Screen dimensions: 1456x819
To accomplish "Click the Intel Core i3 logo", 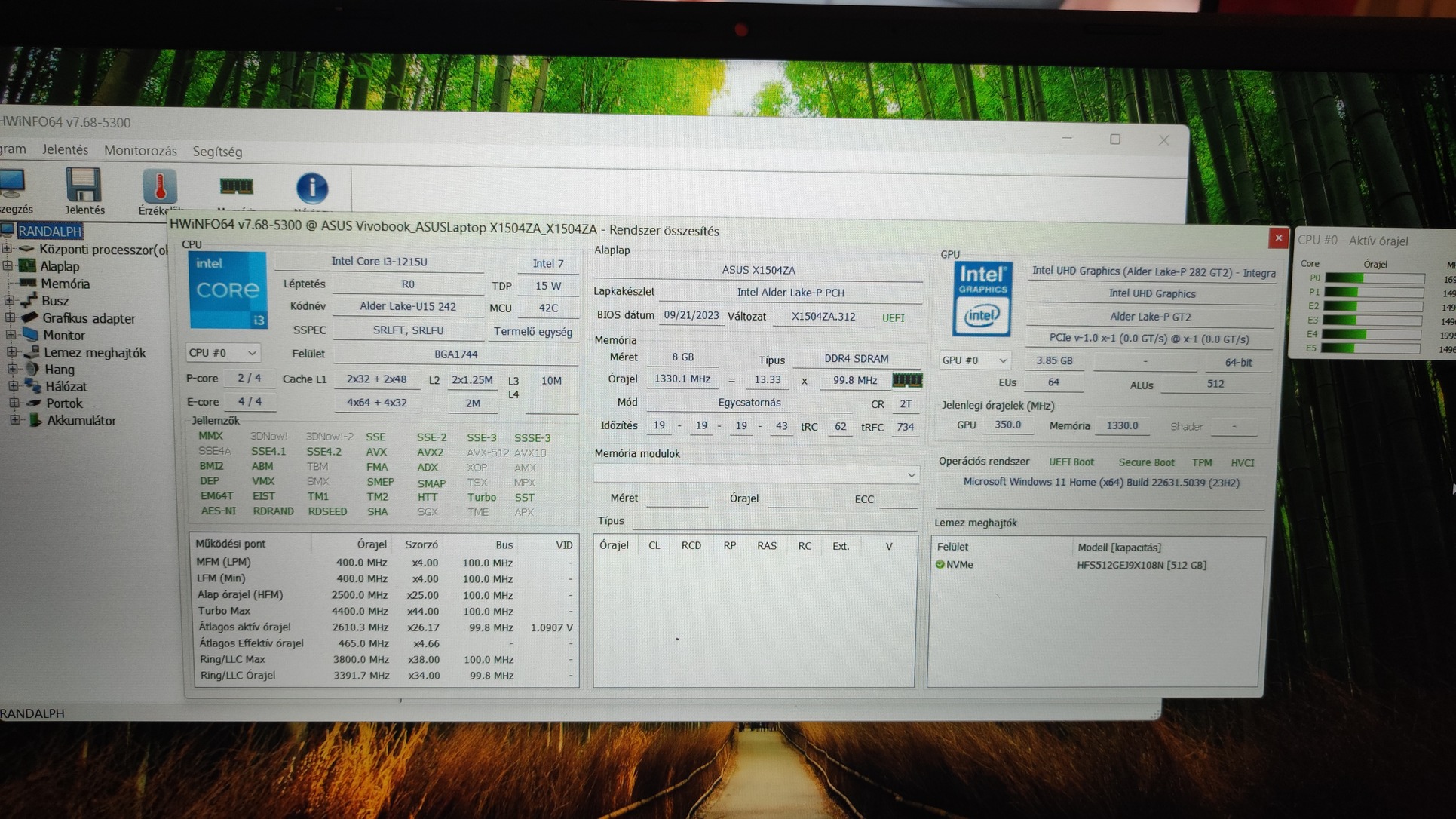I will pos(227,290).
